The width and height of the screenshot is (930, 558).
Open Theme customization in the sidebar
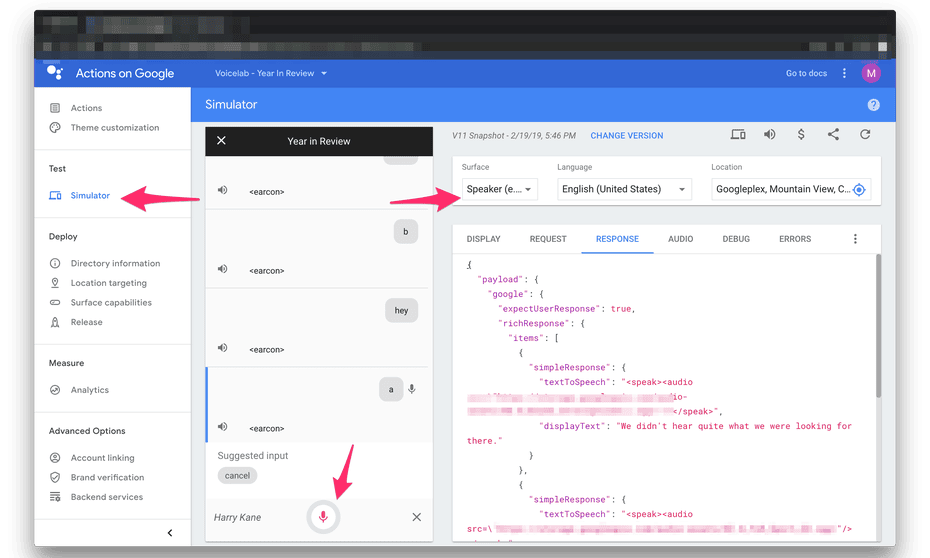115,127
